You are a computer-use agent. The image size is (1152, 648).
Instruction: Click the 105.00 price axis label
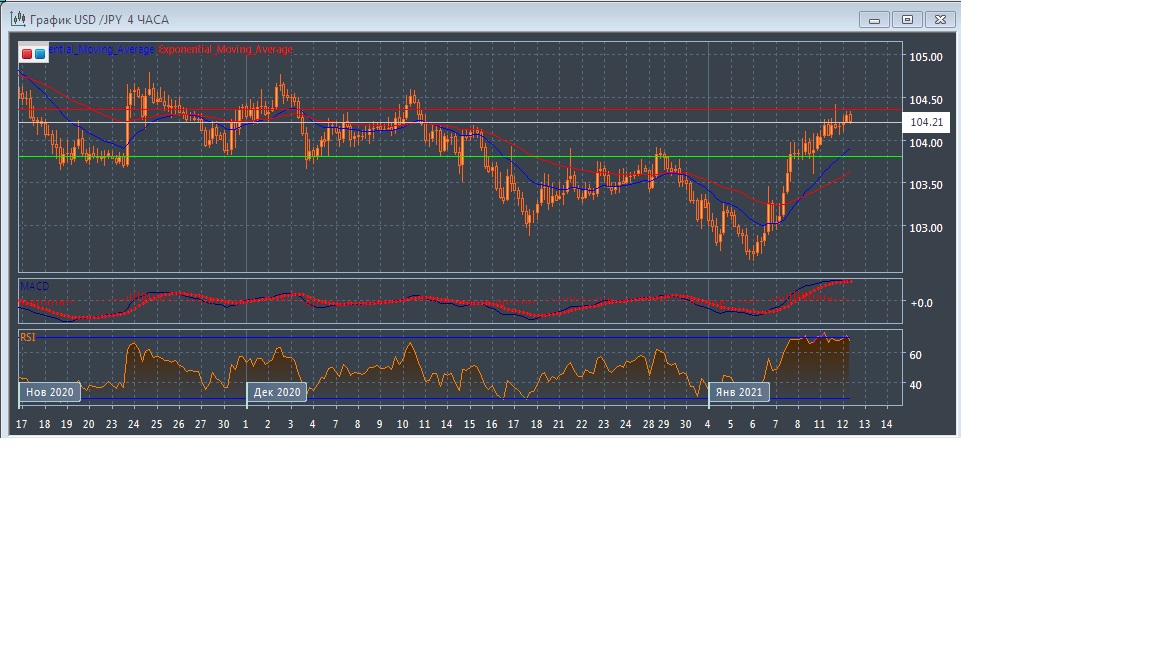[x=925, y=57]
